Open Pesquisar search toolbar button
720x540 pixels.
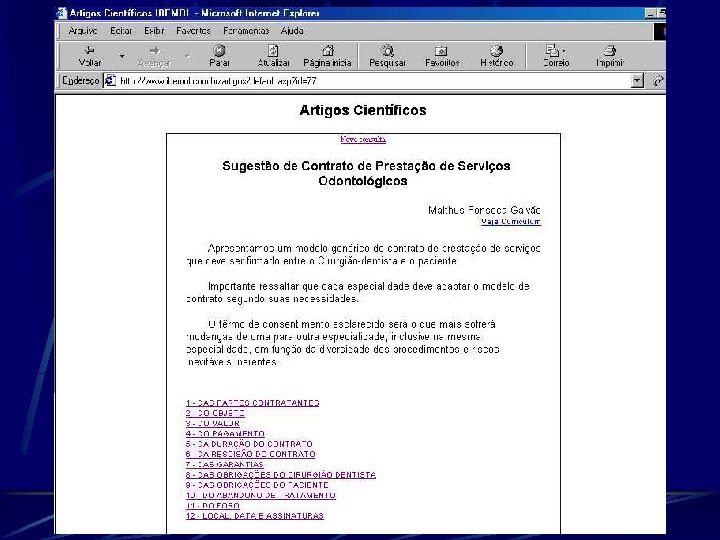click(388, 56)
